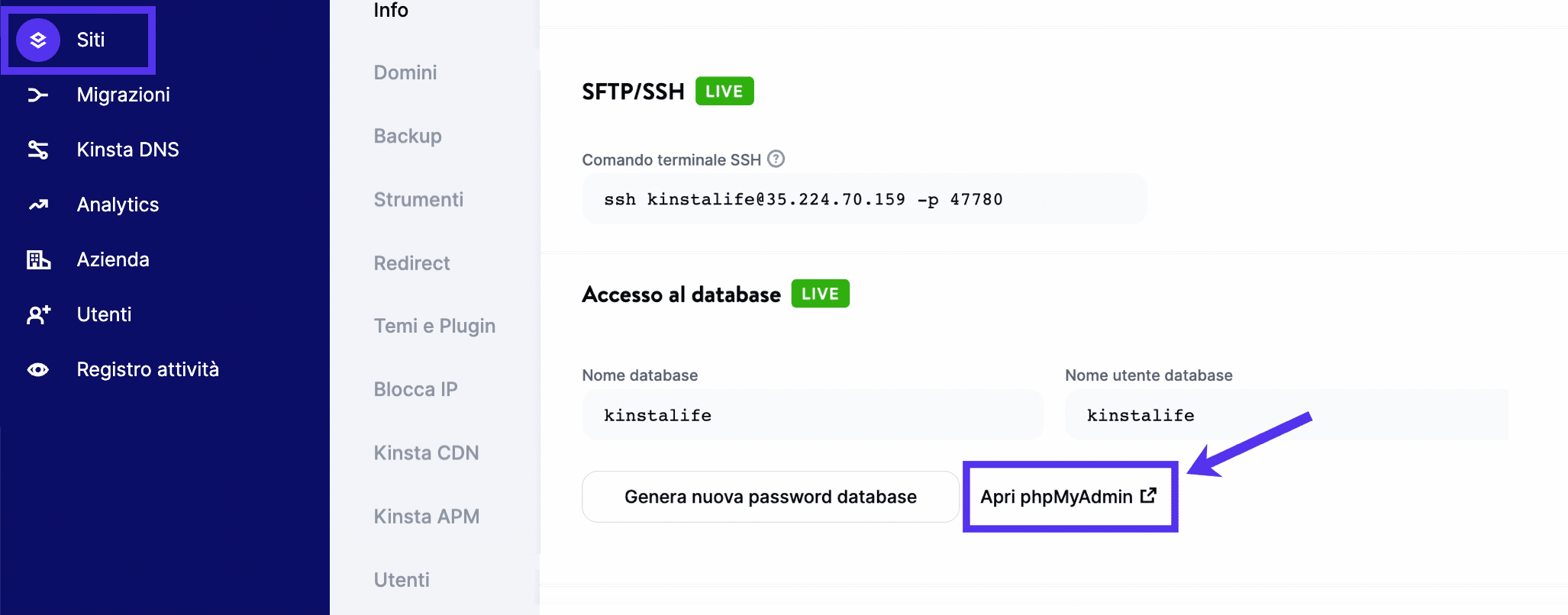Click the Kinsta DNS icon

tap(38, 150)
